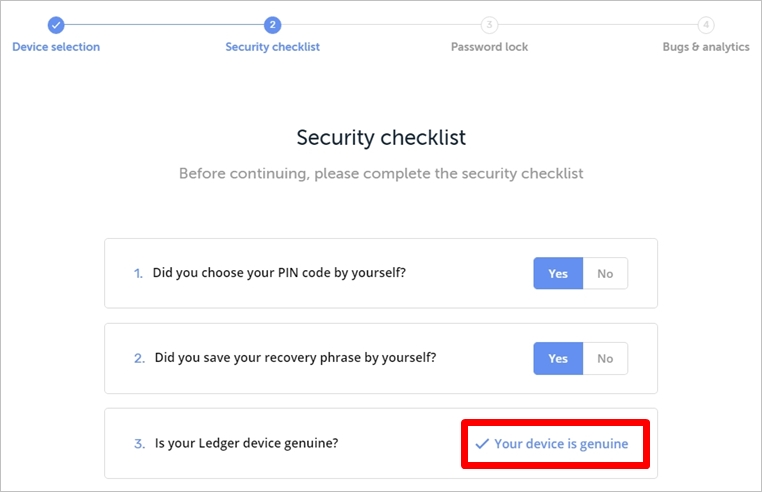Click the step 4 circle icon

point(706,25)
